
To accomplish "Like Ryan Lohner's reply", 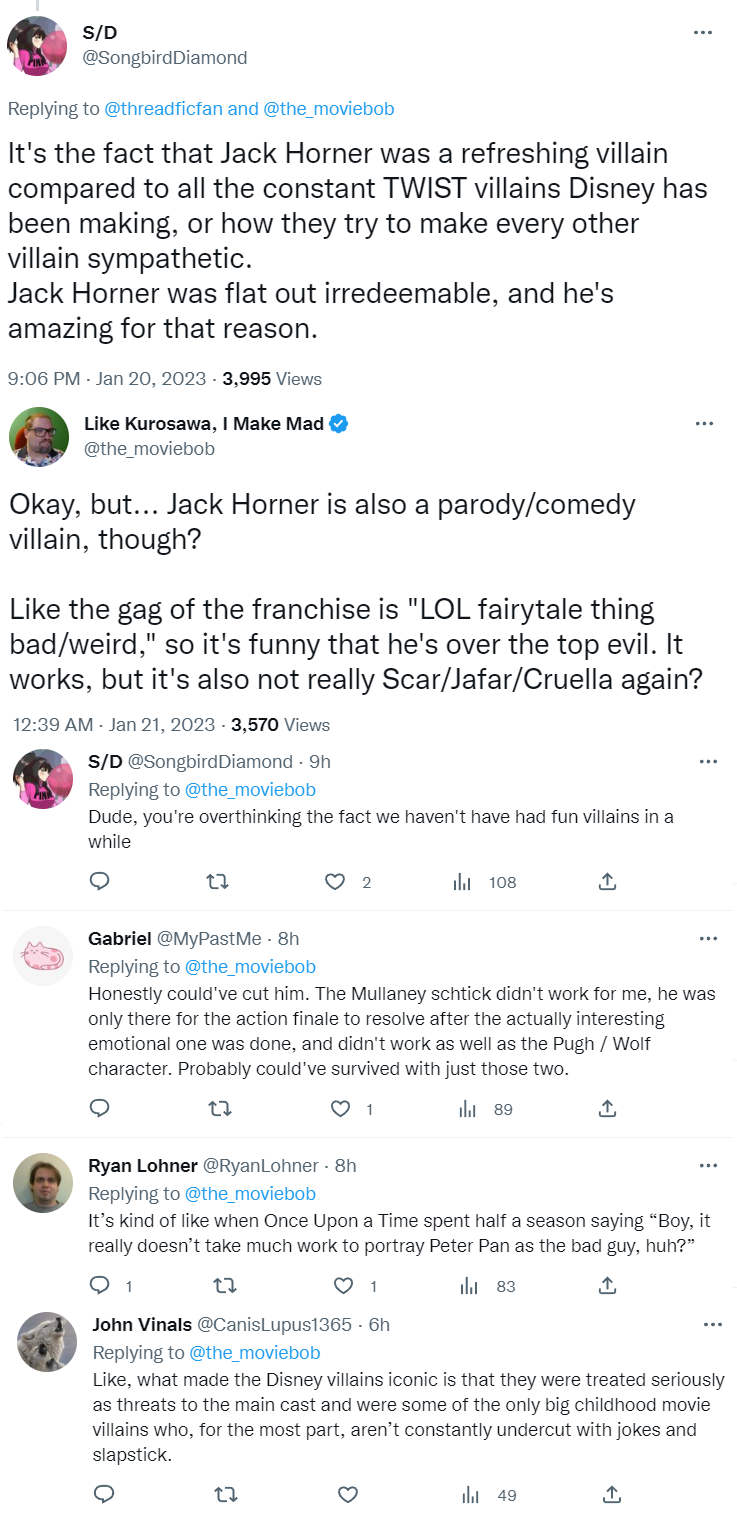I will click(x=343, y=1286).
